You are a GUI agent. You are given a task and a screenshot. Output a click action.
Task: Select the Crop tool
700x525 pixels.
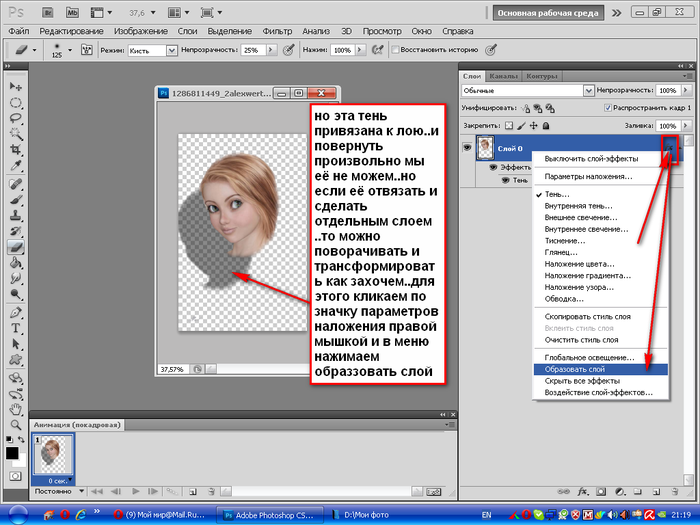16,152
